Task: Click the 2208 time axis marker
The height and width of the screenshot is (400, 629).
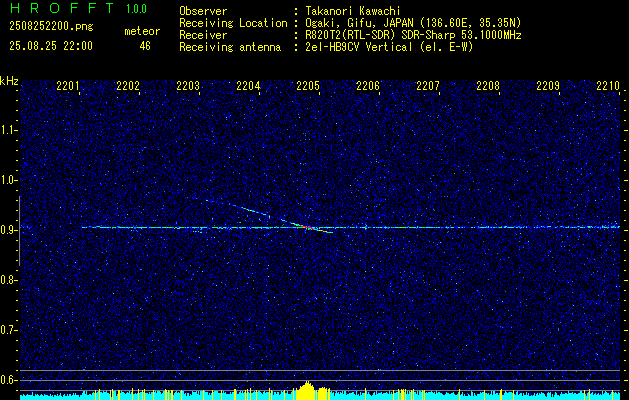Action: 488,85
